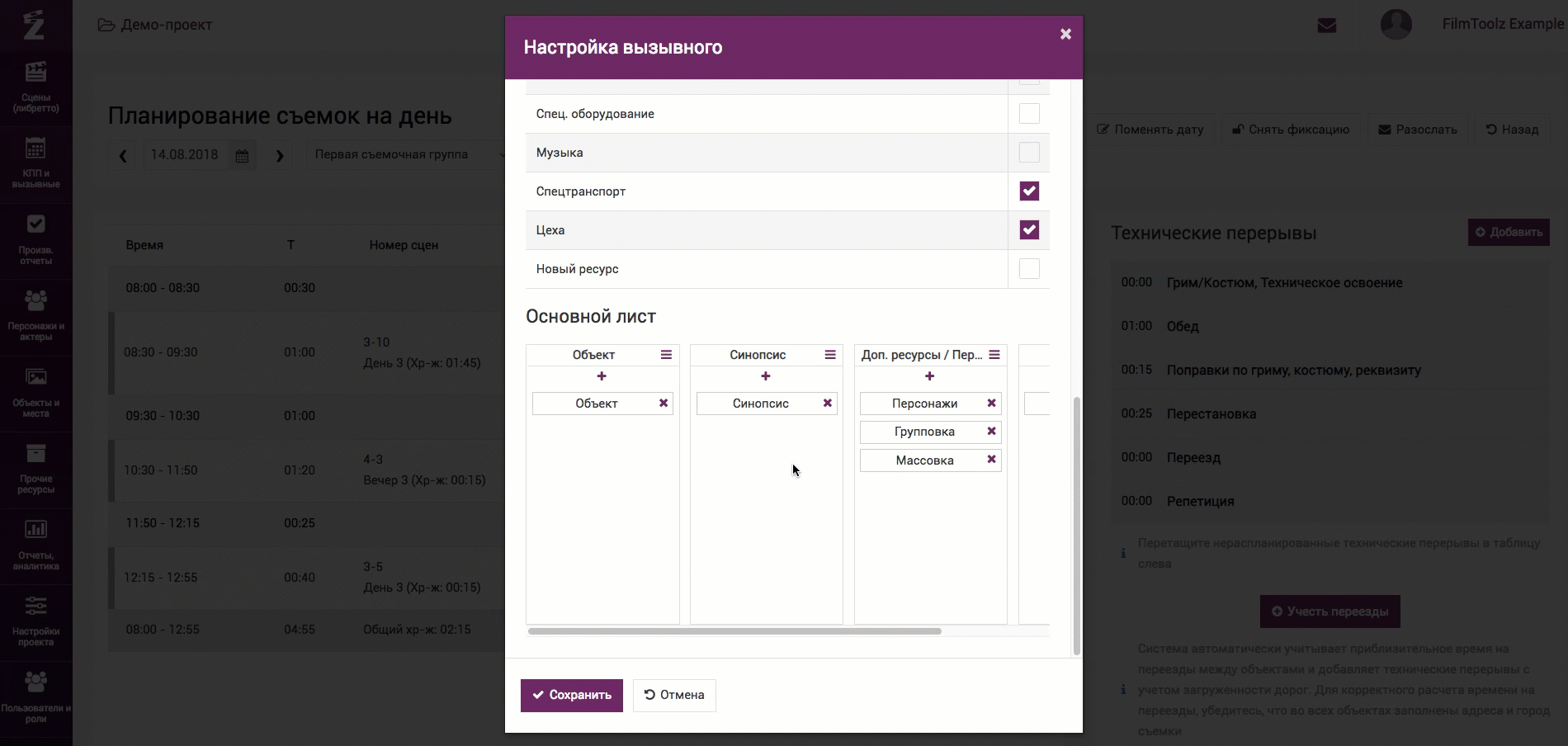Remove the Объект item from its column
The height and width of the screenshot is (746, 1568).
coord(664,404)
